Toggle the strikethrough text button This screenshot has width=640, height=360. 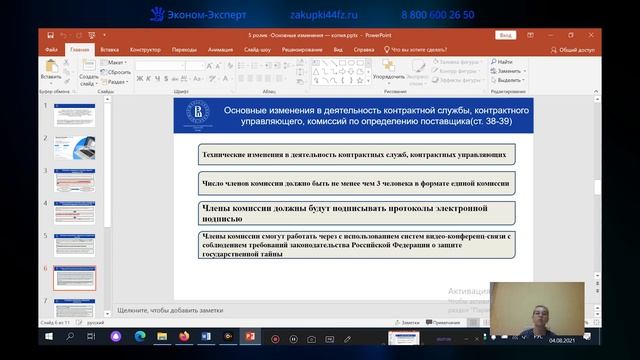175,78
